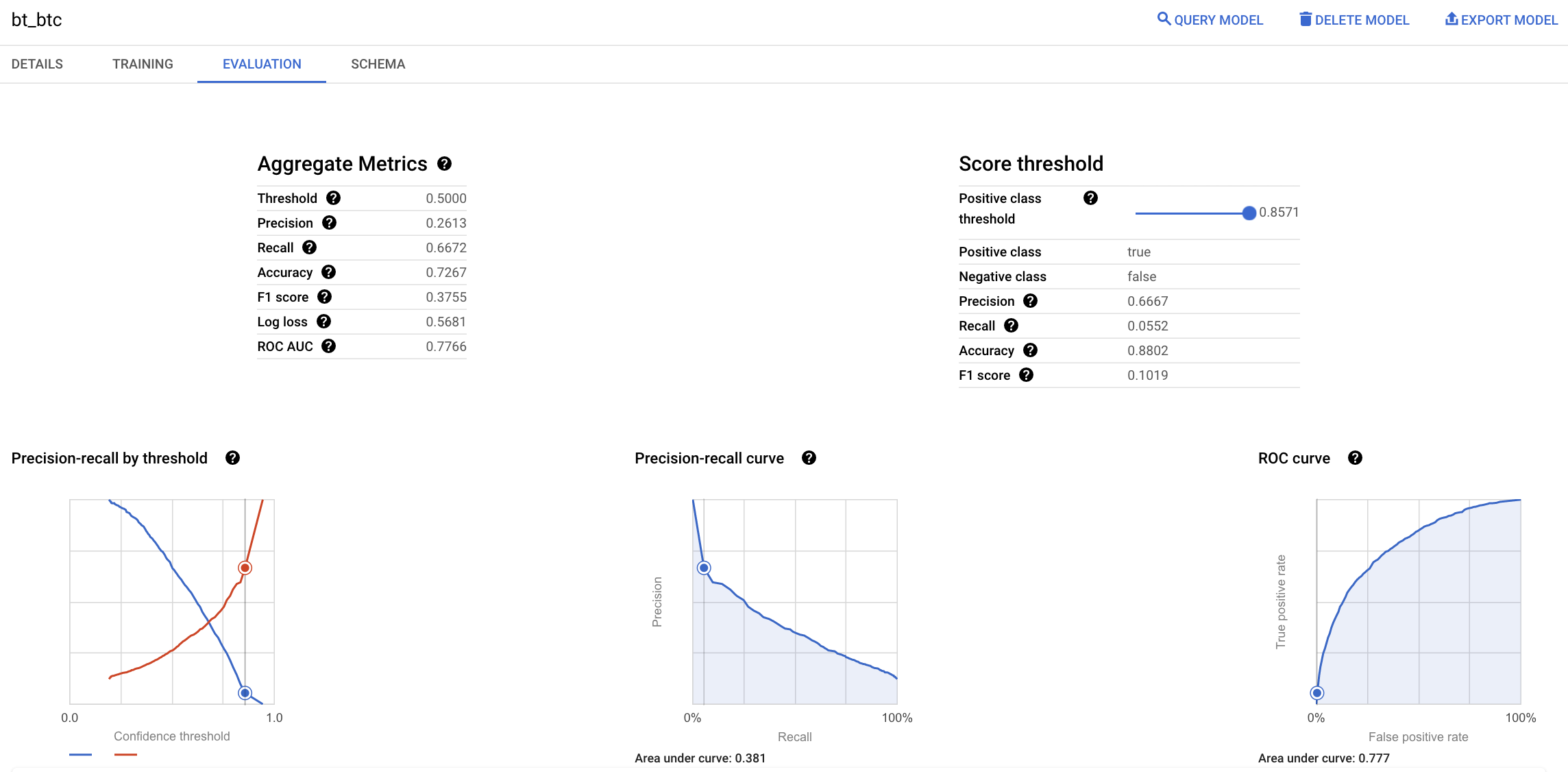Click red precision marker on threshold chart

click(x=245, y=568)
